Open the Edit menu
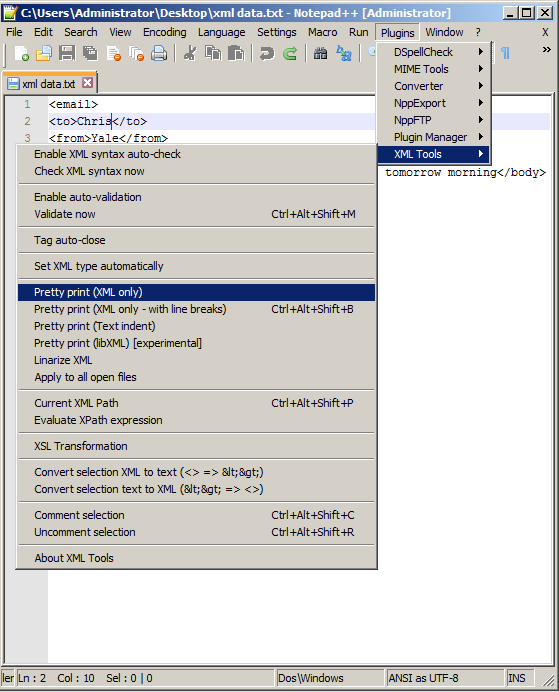 [43, 32]
